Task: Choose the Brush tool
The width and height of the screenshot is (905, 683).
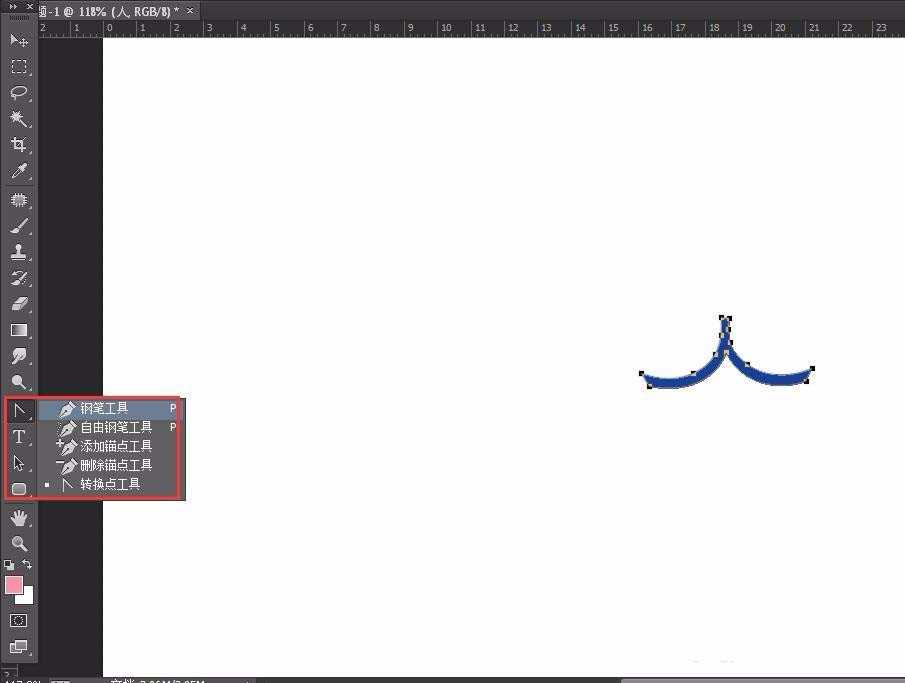Action: [18, 225]
